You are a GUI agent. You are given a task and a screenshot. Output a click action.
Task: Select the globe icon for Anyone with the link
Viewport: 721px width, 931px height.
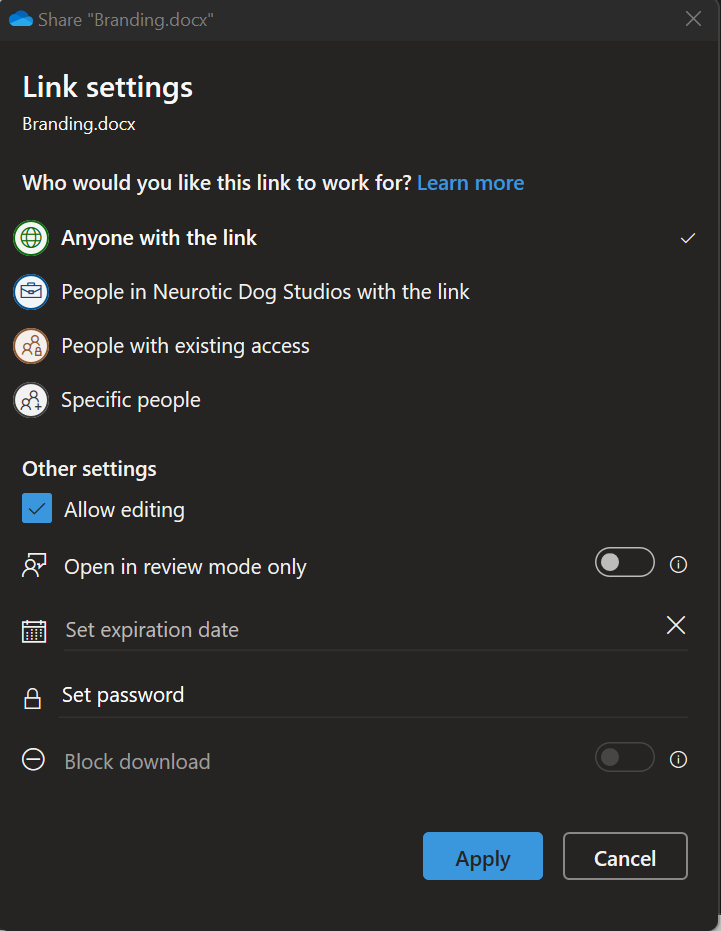pyautogui.click(x=30, y=238)
